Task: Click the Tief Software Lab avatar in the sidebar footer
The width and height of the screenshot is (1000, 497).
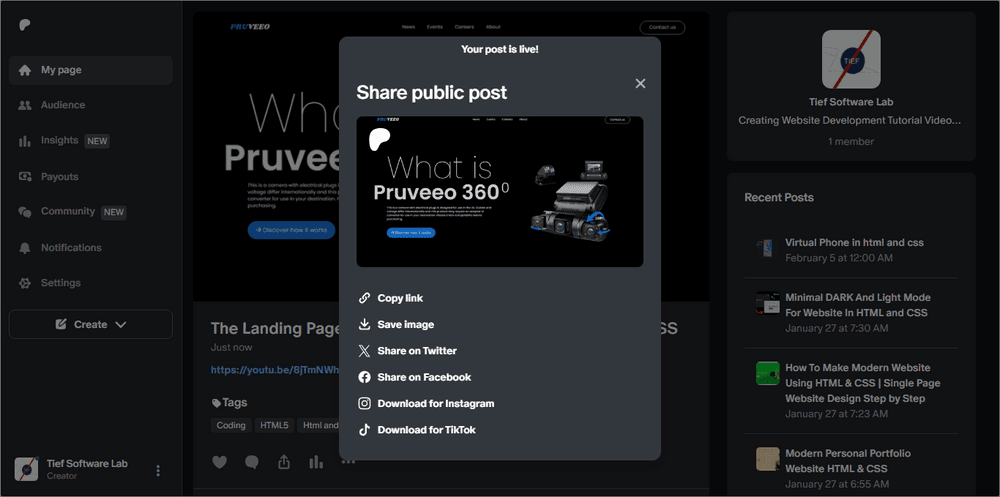Action: click(x=27, y=469)
